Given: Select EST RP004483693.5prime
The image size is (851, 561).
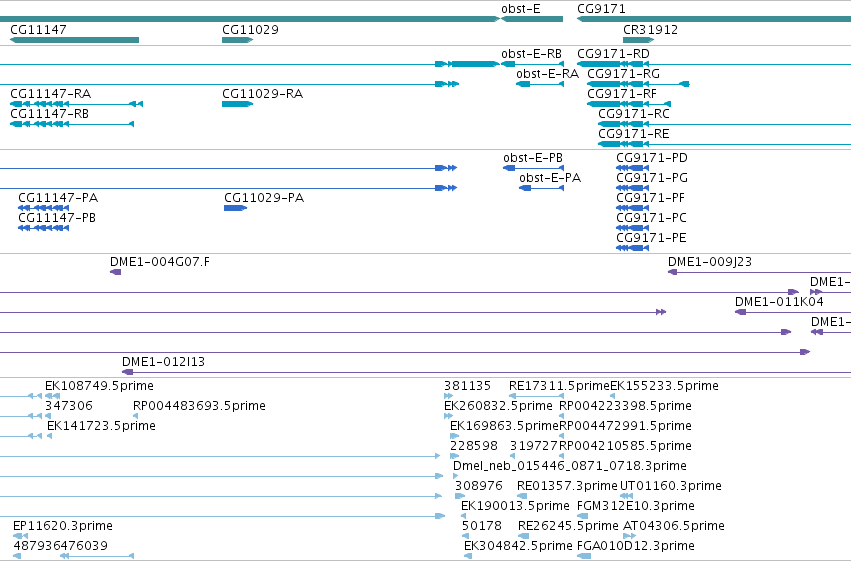Looking at the screenshot, I should click(136, 416).
